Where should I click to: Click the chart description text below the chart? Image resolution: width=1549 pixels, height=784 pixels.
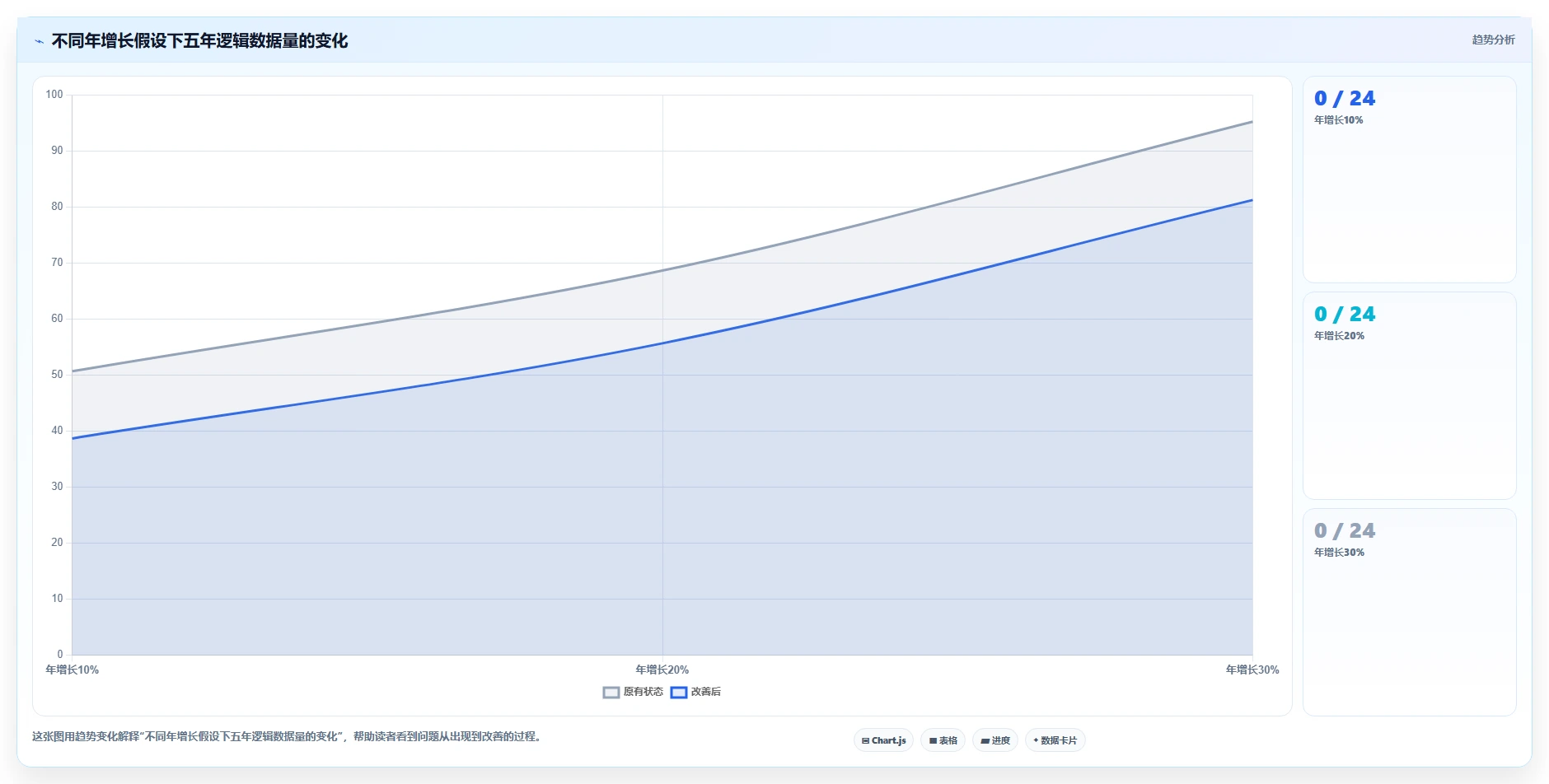pos(288,736)
